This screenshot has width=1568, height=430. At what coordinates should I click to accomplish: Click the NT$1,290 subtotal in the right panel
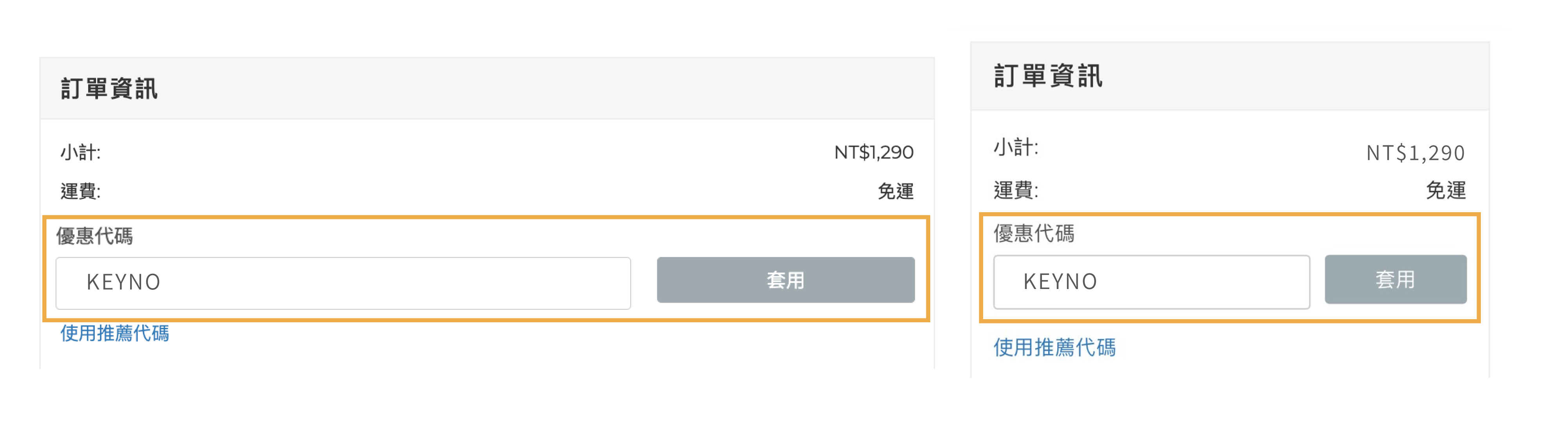click(1415, 153)
